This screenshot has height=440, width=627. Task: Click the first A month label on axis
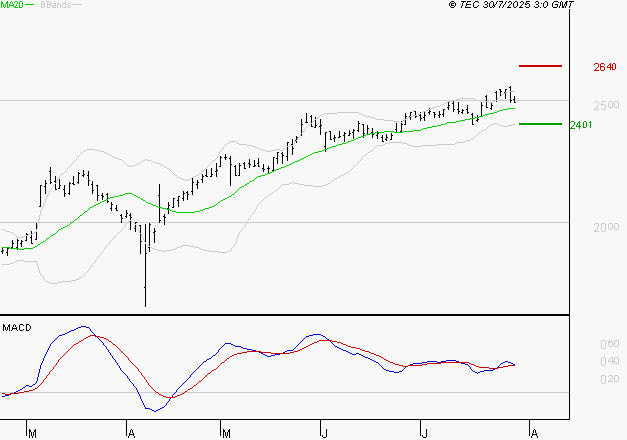pyautogui.click(x=131, y=433)
